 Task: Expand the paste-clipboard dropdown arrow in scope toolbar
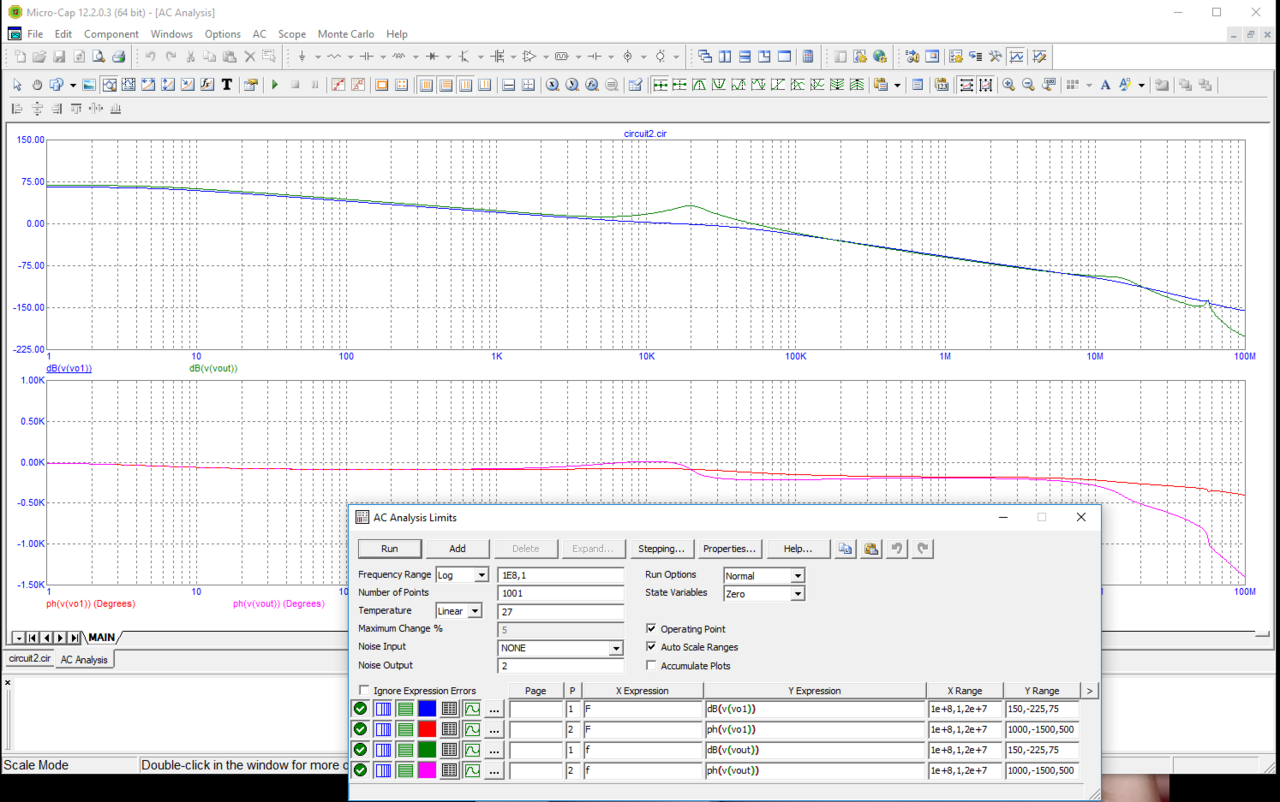coord(897,85)
